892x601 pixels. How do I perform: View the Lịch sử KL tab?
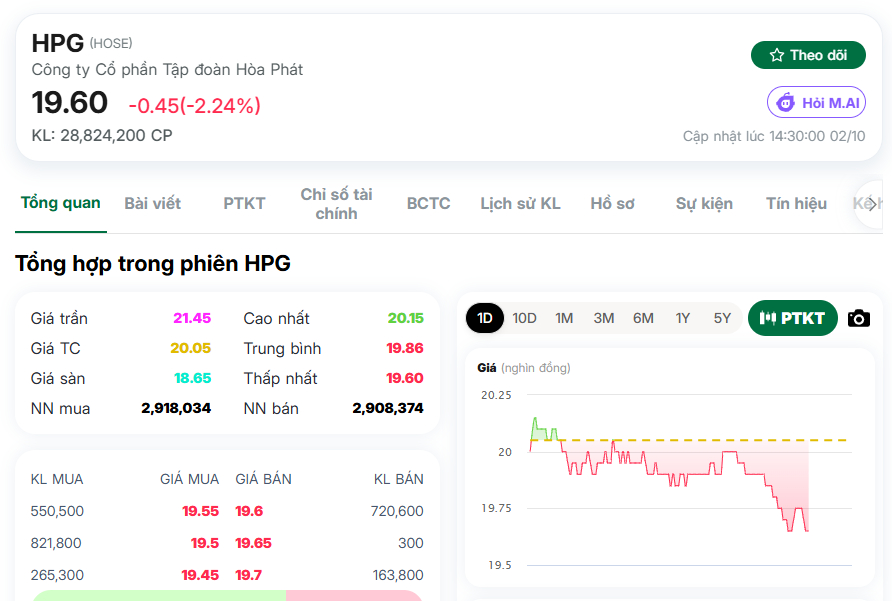pyautogui.click(x=521, y=203)
